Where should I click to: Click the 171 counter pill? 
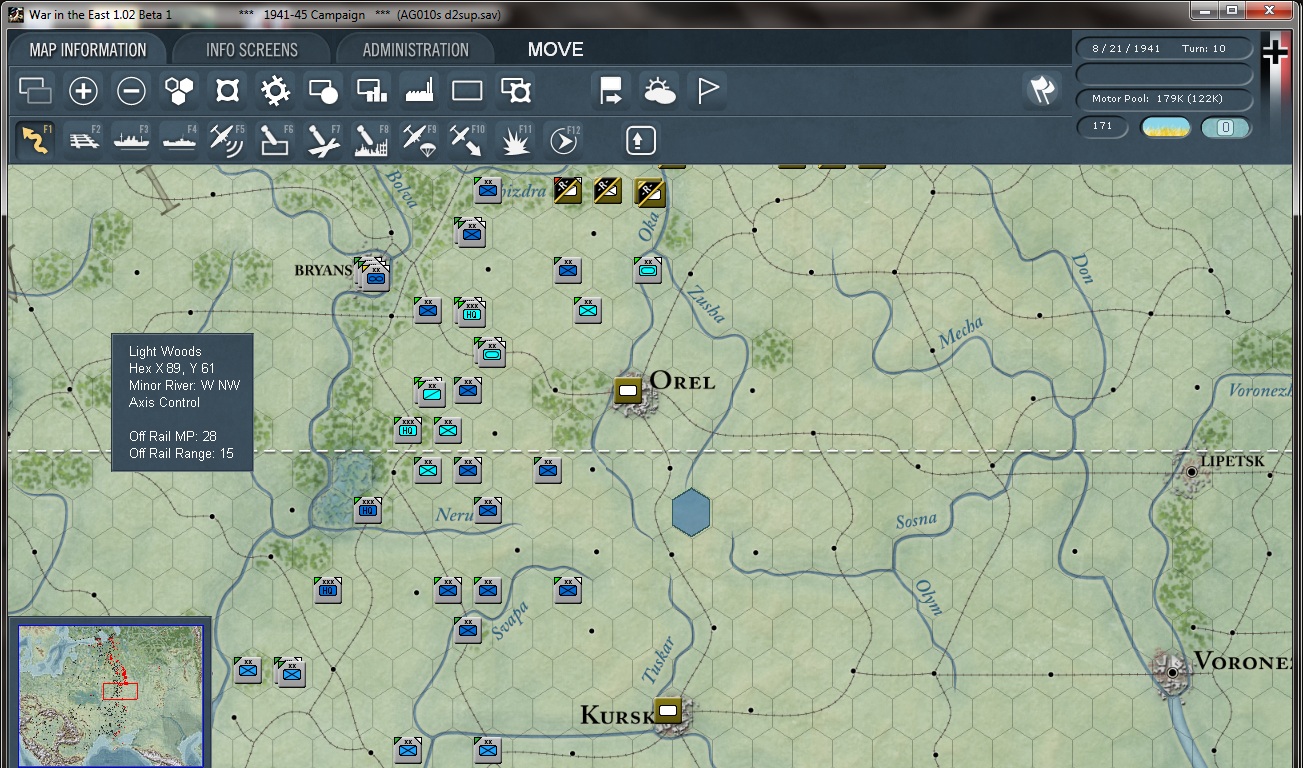coord(1103,127)
